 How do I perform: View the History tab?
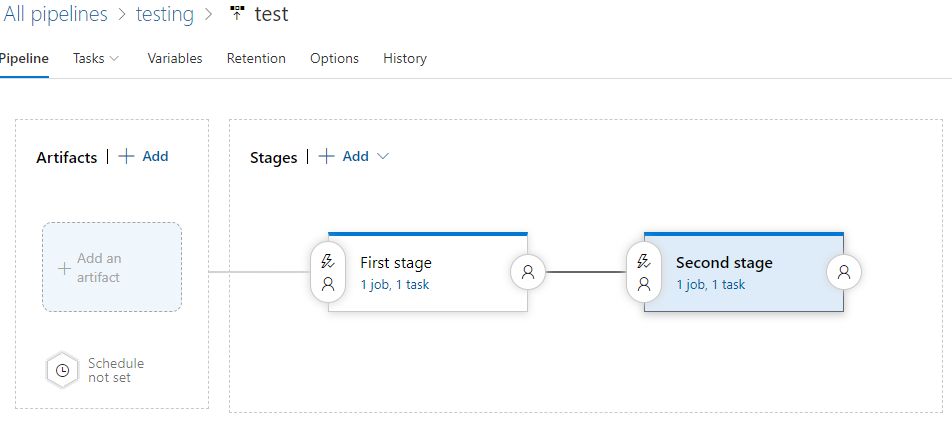coord(405,58)
